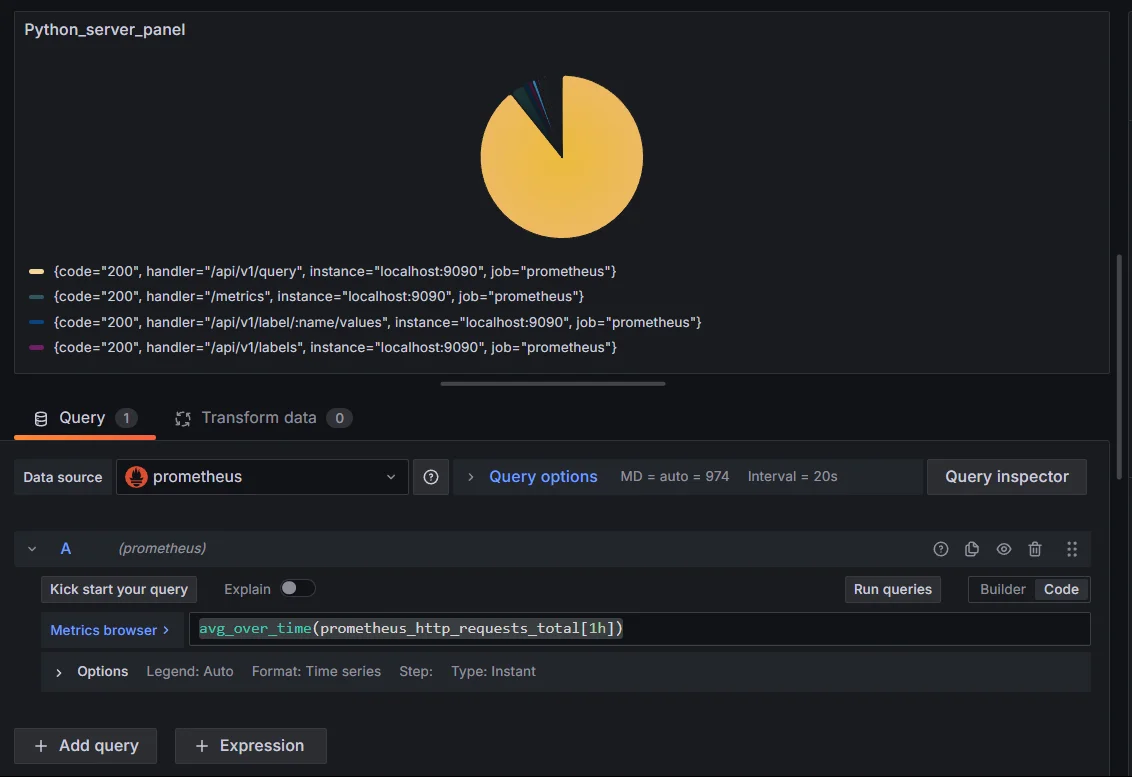Delete query A with the trash icon
This screenshot has width=1132, height=777.
[x=1035, y=549]
